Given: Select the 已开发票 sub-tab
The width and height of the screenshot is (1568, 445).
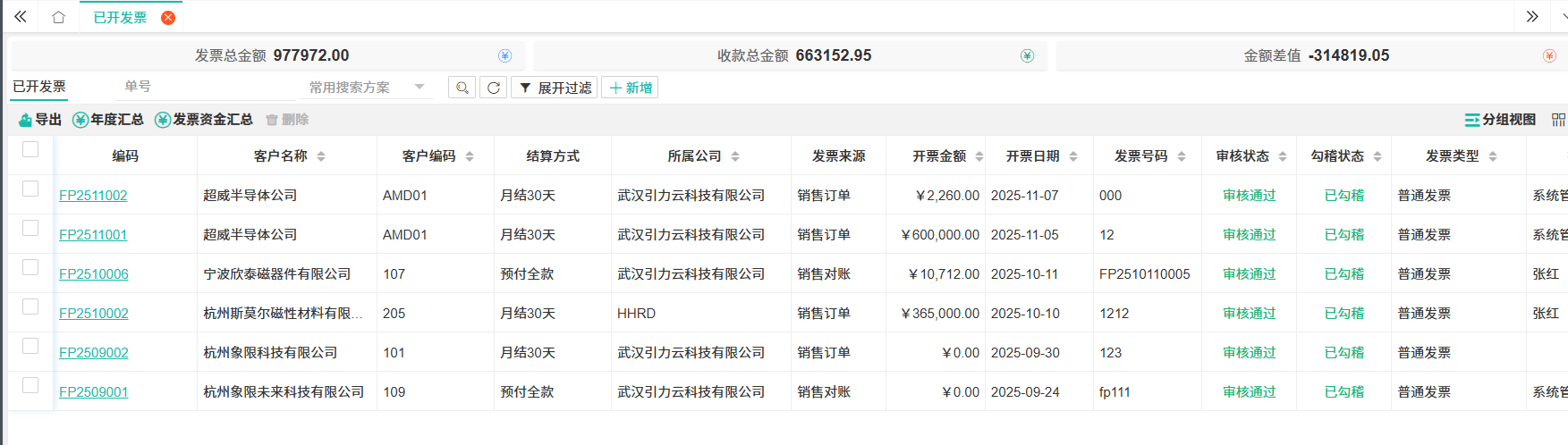Looking at the screenshot, I should pyautogui.click(x=39, y=87).
